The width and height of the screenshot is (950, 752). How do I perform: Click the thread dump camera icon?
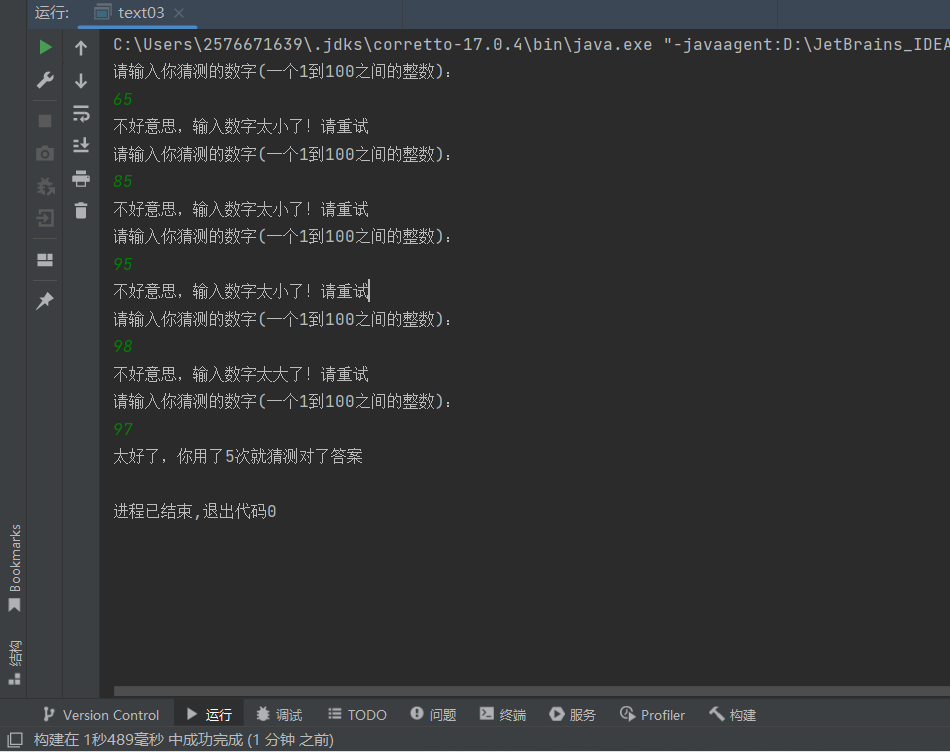(x=45, y=153)
